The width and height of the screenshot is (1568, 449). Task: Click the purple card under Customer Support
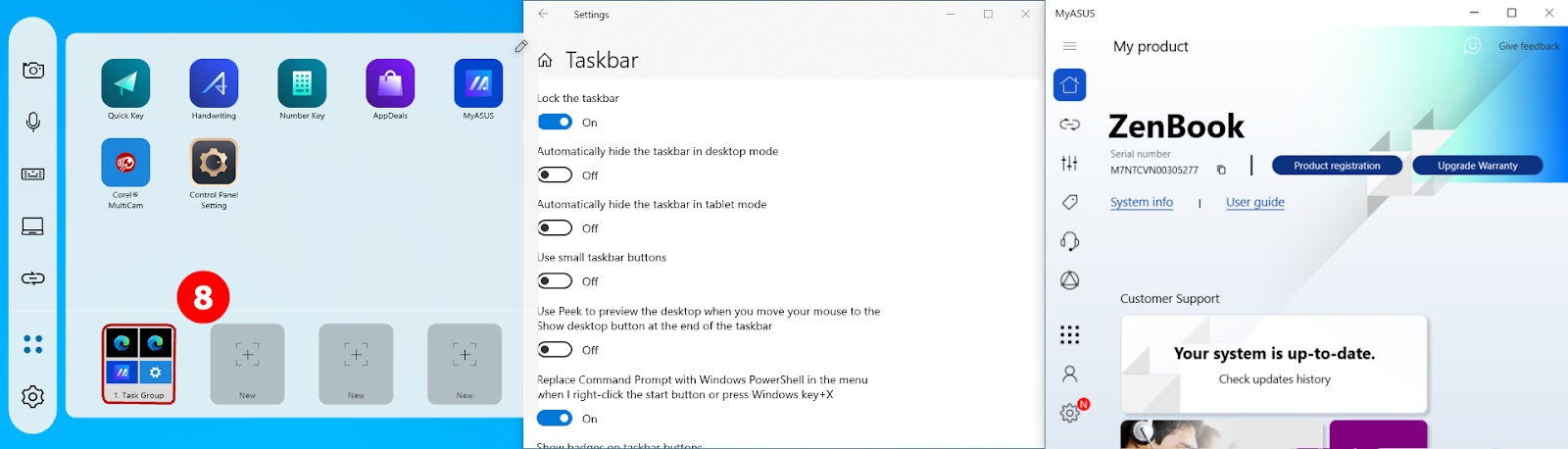point(1378,434)
